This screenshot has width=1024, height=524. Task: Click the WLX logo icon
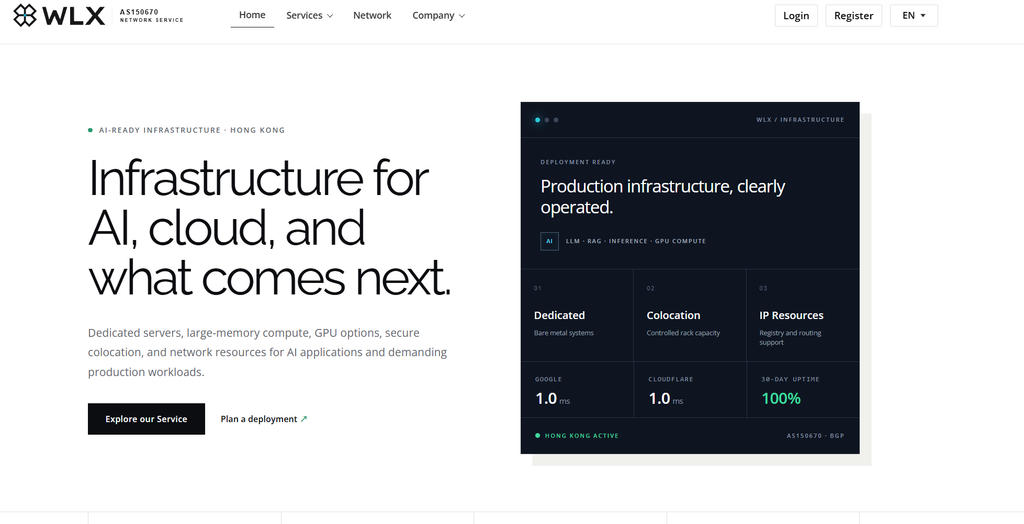click(25, 15)
